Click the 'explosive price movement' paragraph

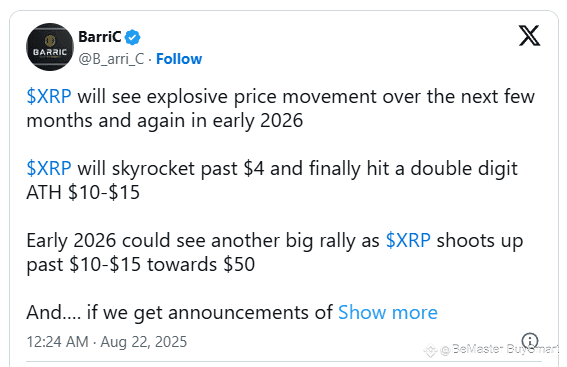[x=281, y=108]
